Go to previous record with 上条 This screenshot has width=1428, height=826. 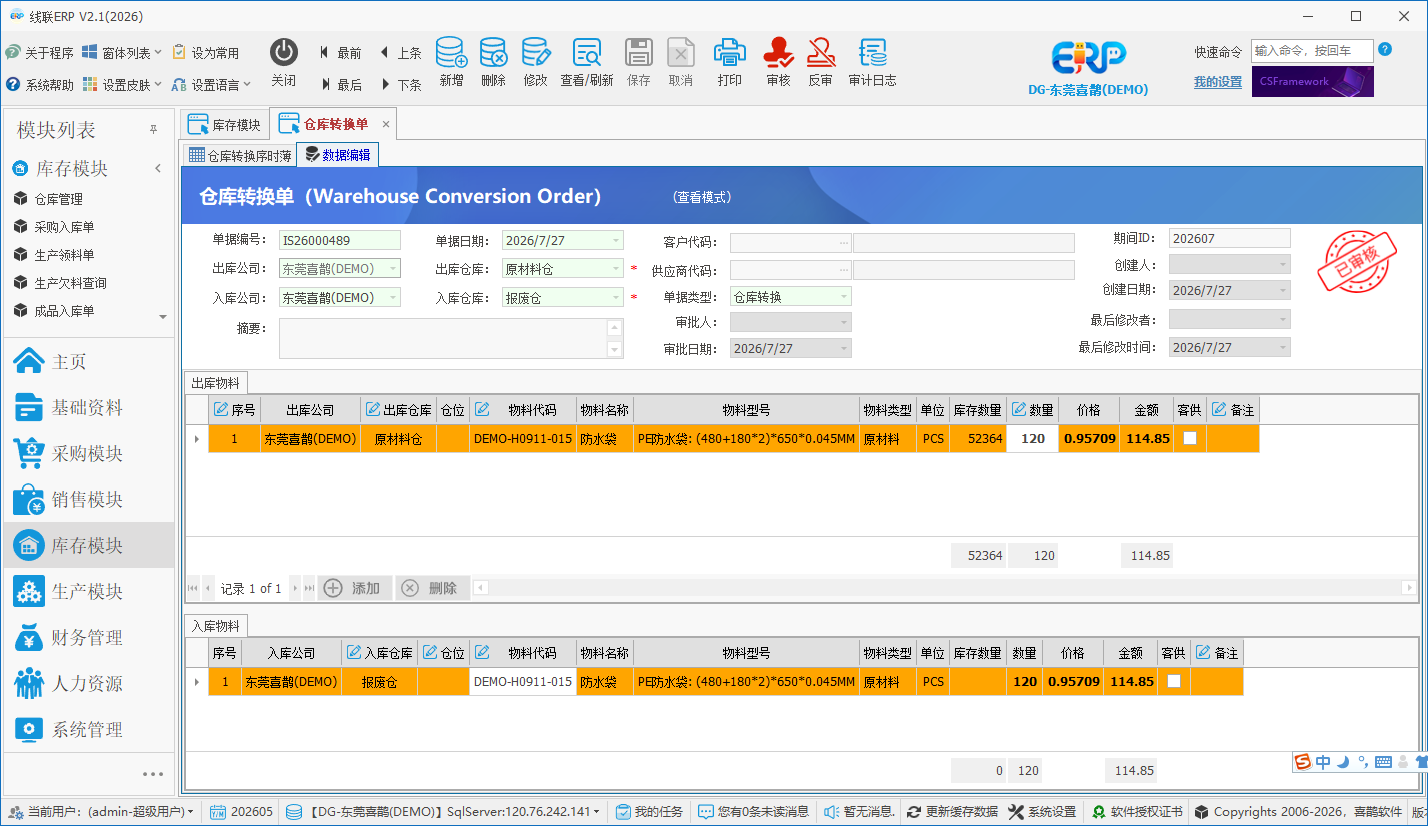click(400, 53)
